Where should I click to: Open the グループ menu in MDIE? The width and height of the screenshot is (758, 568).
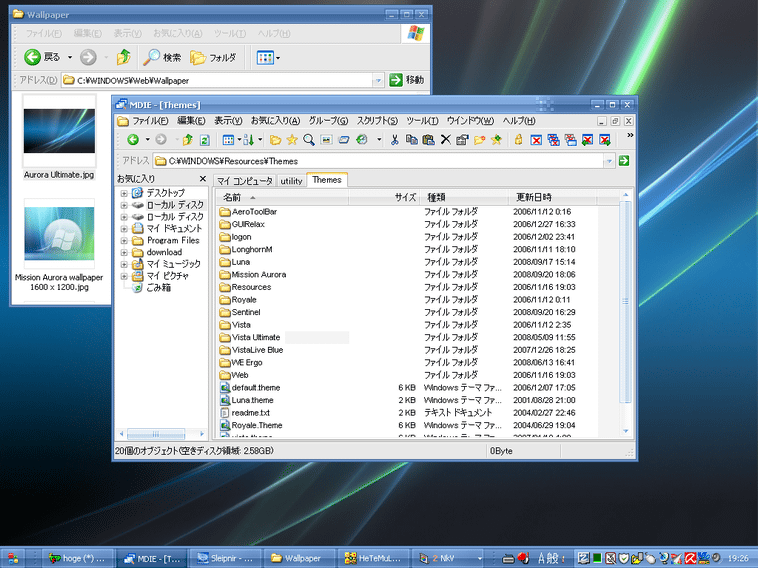[328, 121]
